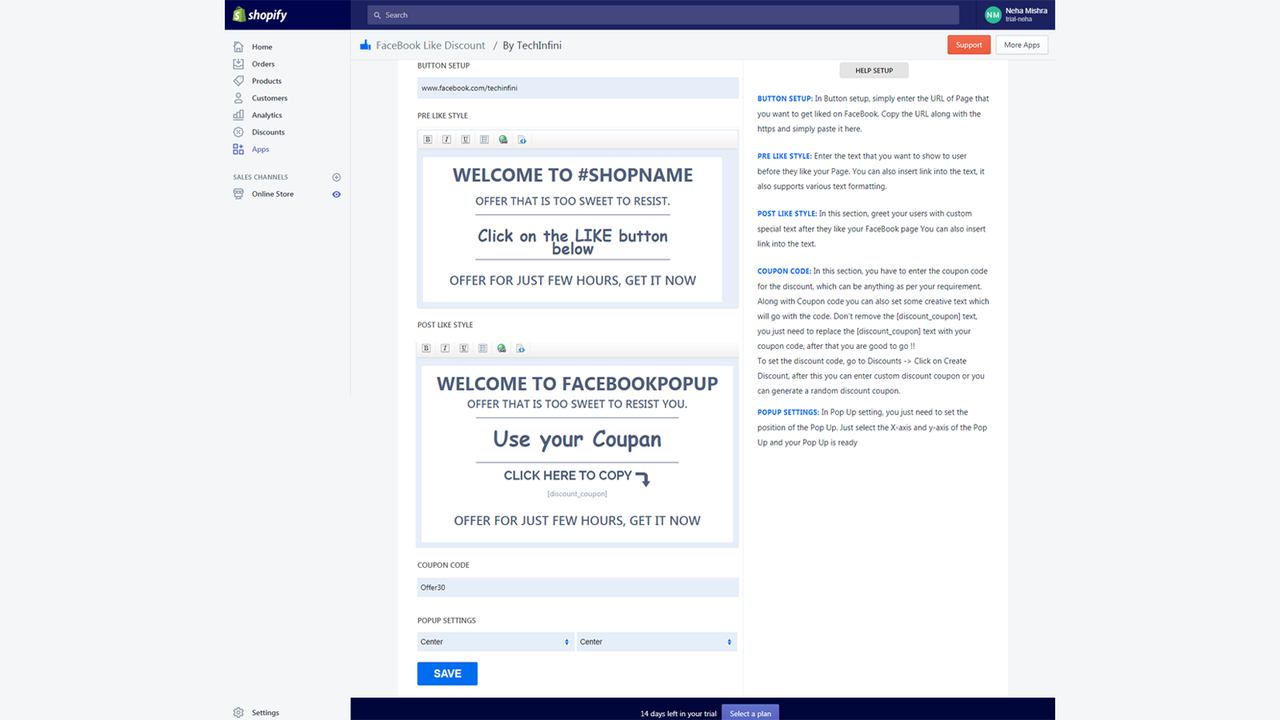Toggle bold in Post Like Style toolbar
This screenshot has width=1280, height=720.
427,349
